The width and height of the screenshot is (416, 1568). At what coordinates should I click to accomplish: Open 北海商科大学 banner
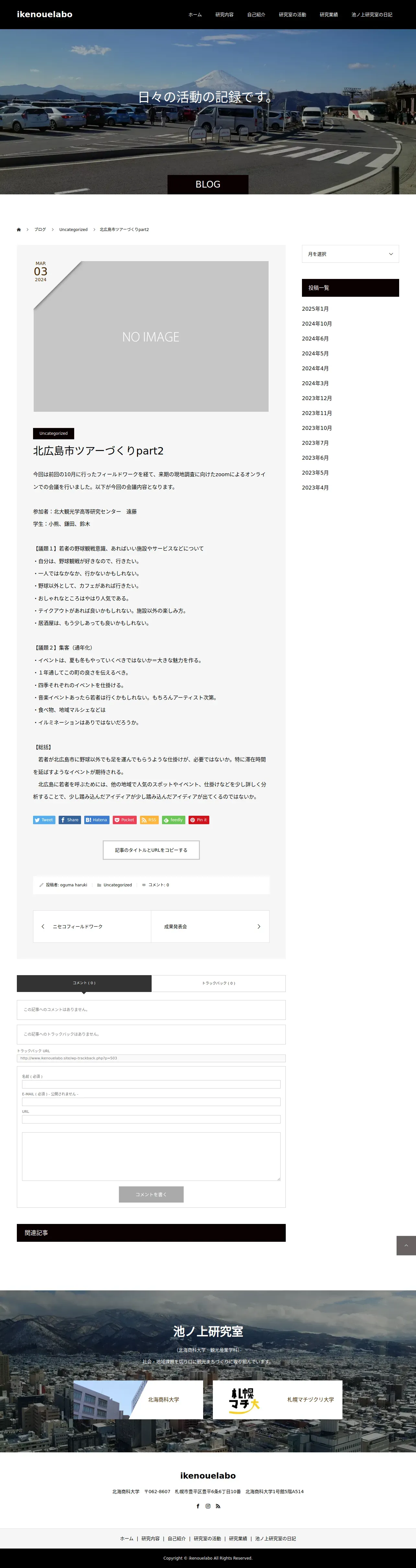pos(138,1400)
